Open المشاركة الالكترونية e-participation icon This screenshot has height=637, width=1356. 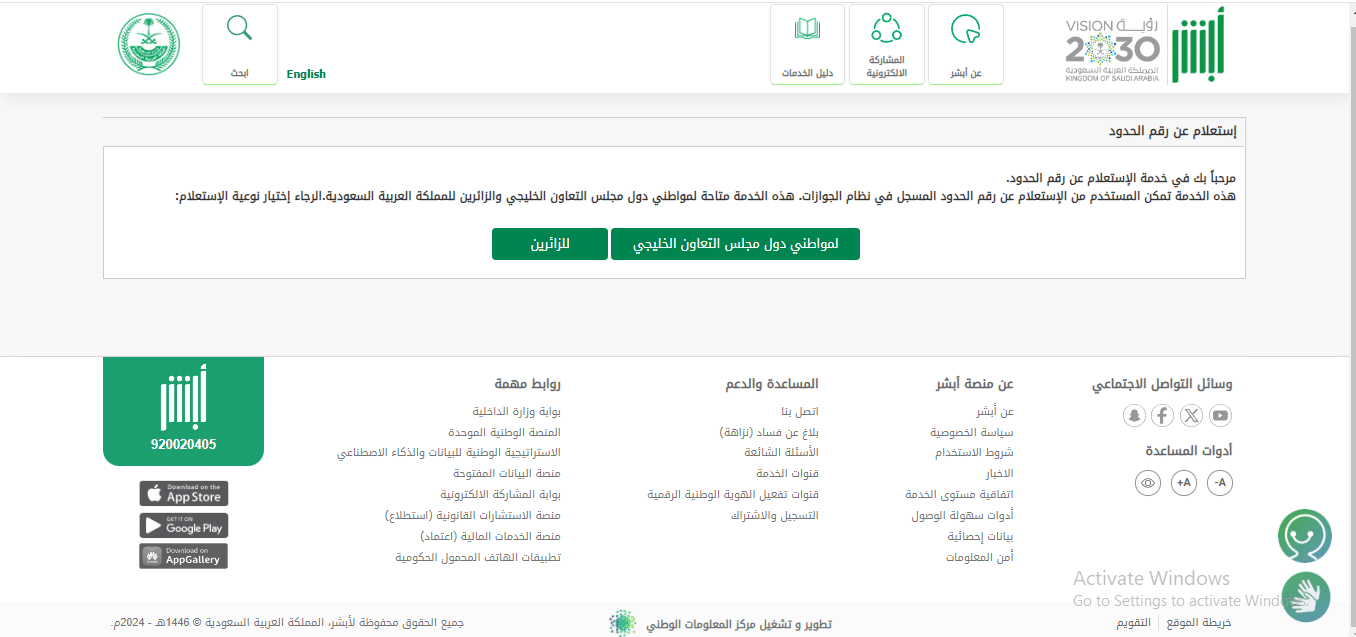click(887, 44)
